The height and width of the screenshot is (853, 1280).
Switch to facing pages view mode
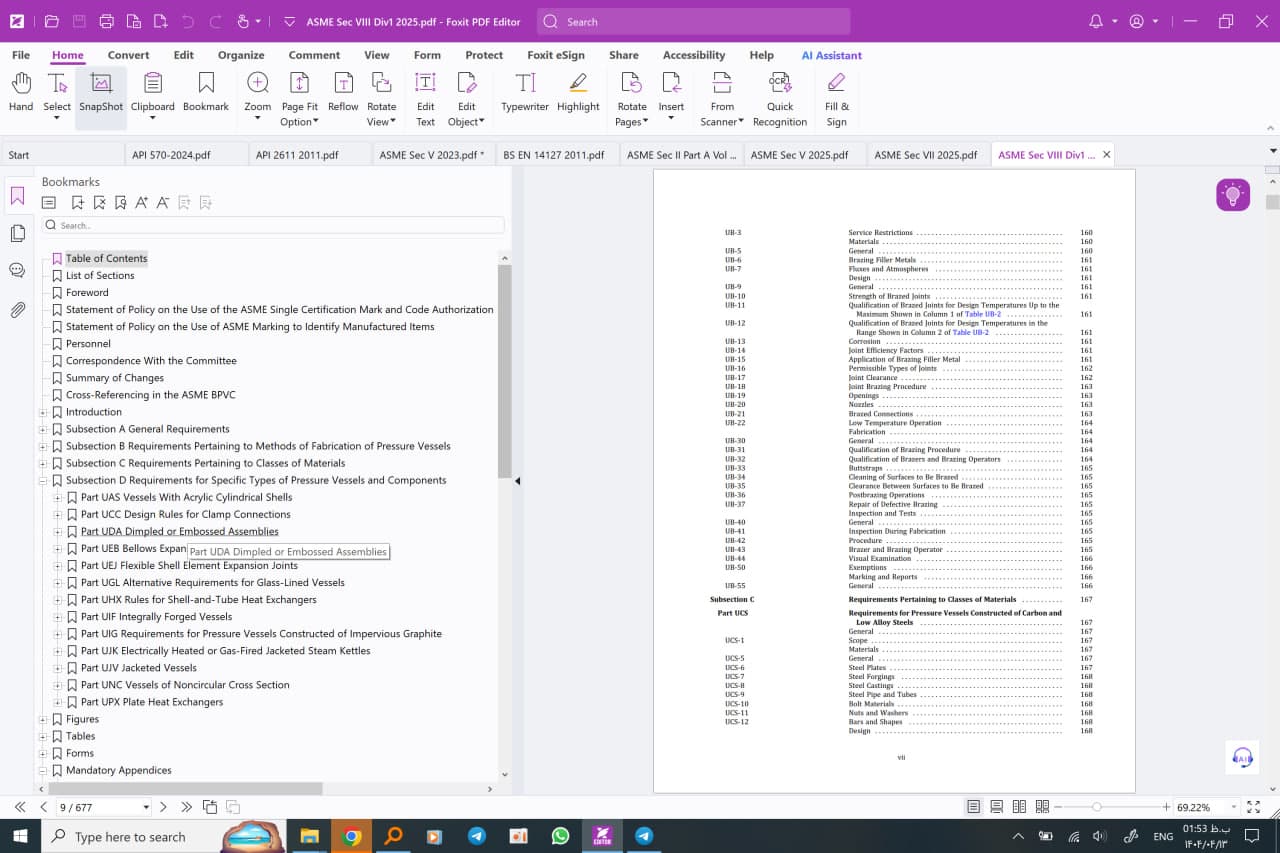coord(1019,807)
